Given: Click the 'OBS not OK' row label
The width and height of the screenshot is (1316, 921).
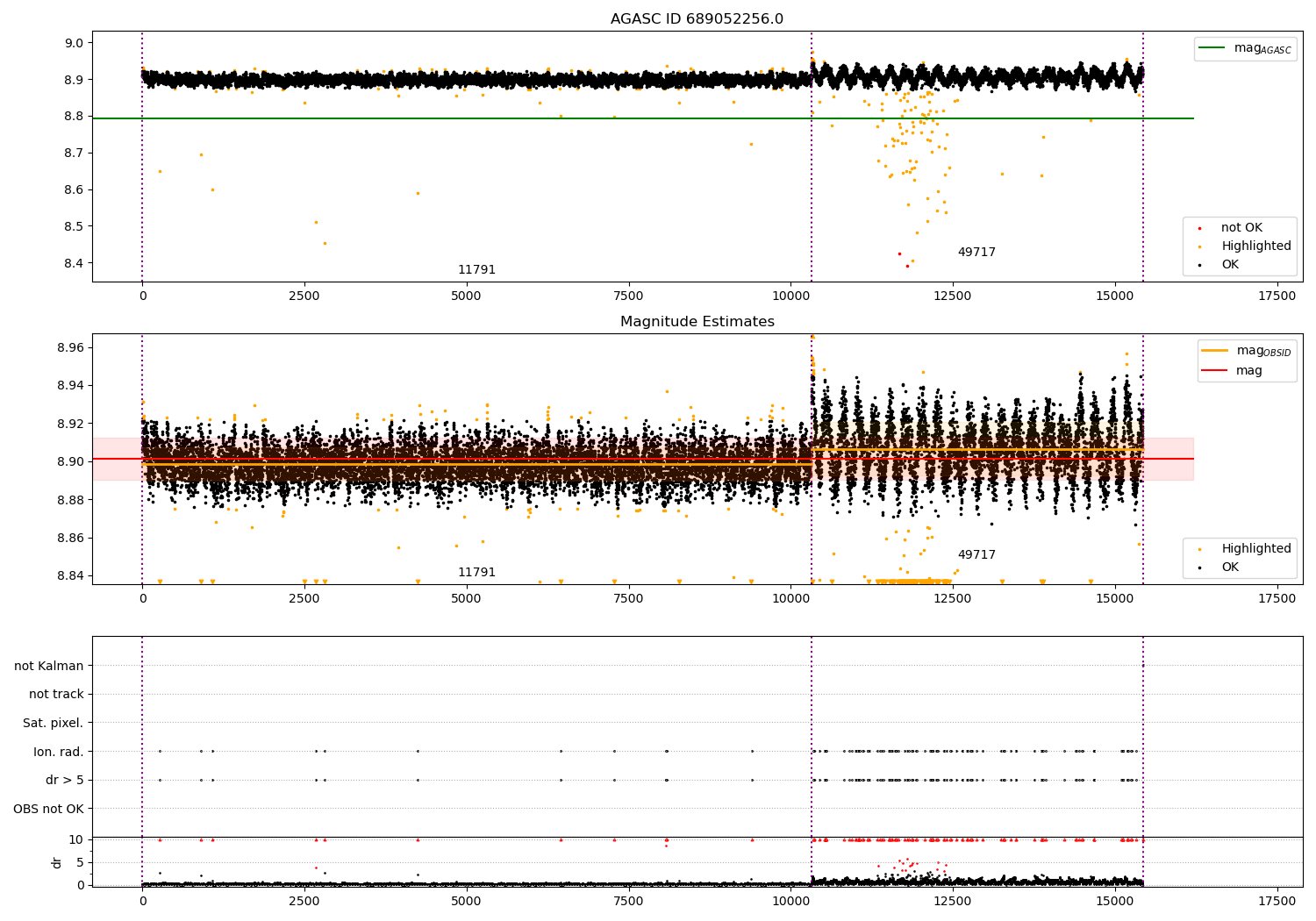Looking at the screenshot, I should coord(48,809).
